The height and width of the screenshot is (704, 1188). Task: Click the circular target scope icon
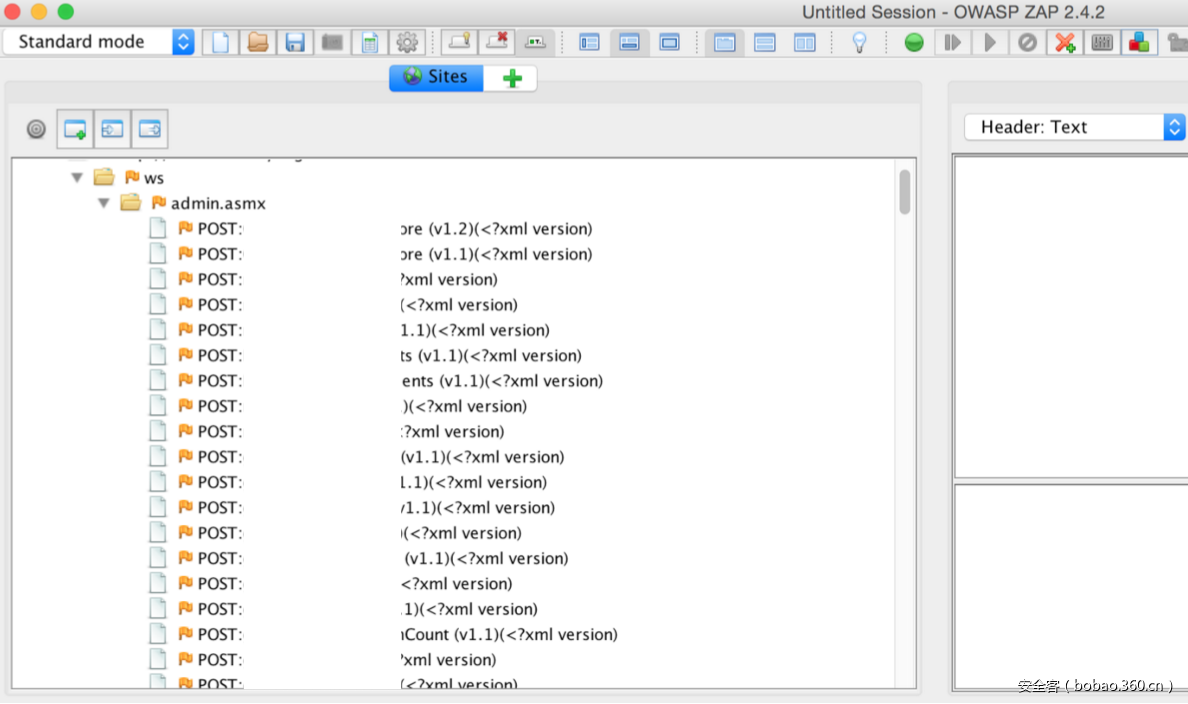(x=36, y=129)
